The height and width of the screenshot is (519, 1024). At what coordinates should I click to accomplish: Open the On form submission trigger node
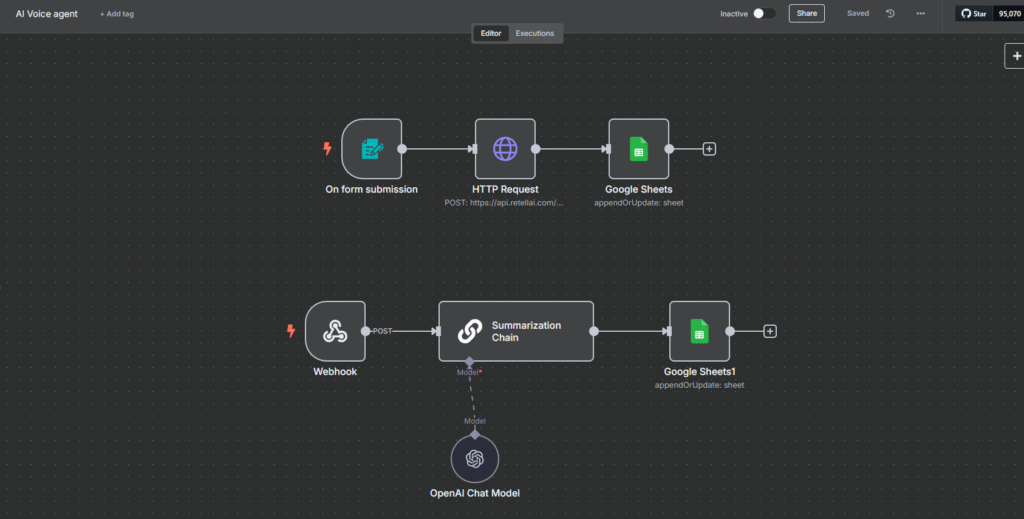[x=372, y=149]
